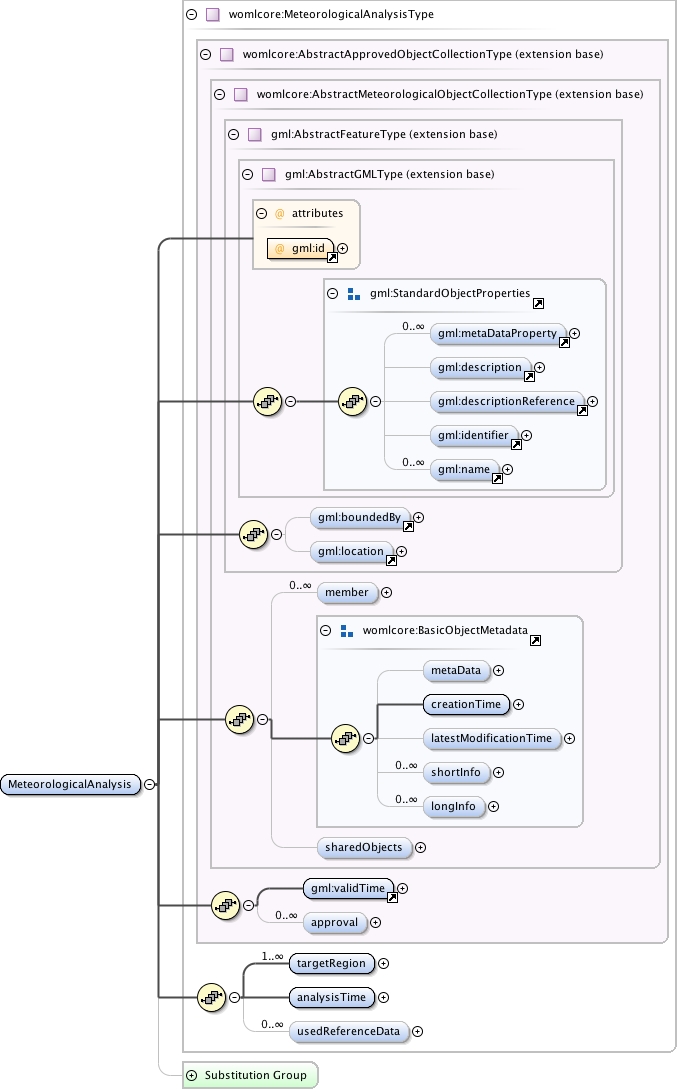
Task: Click the sequence icon before gml:validTime
Action: [x=226, y=905]
